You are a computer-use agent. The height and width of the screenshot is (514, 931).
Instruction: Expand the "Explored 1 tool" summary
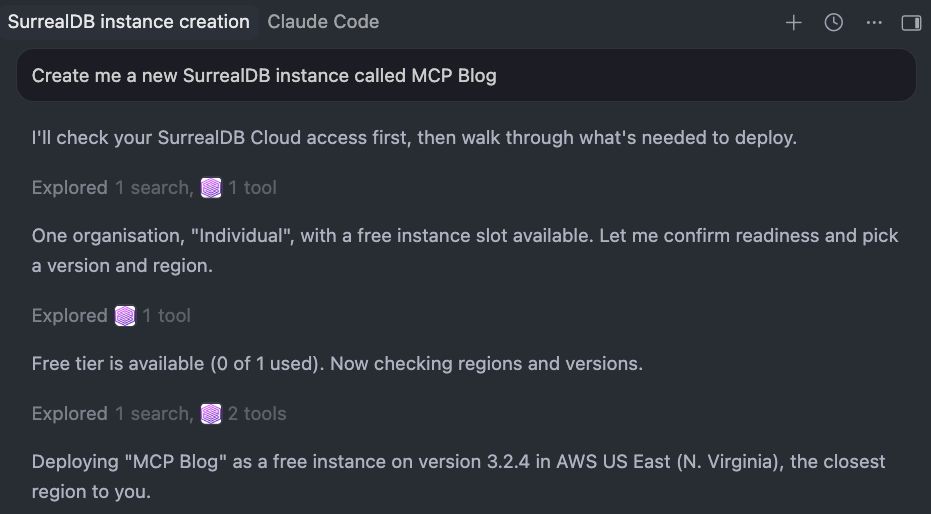(x=111, y=316)
